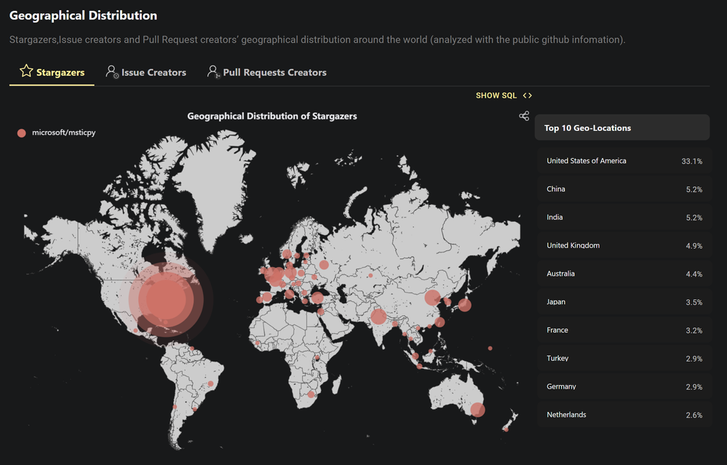Click the bubble over India on the map
This screenshot has height=465, width=727.
tap(379, 317)
